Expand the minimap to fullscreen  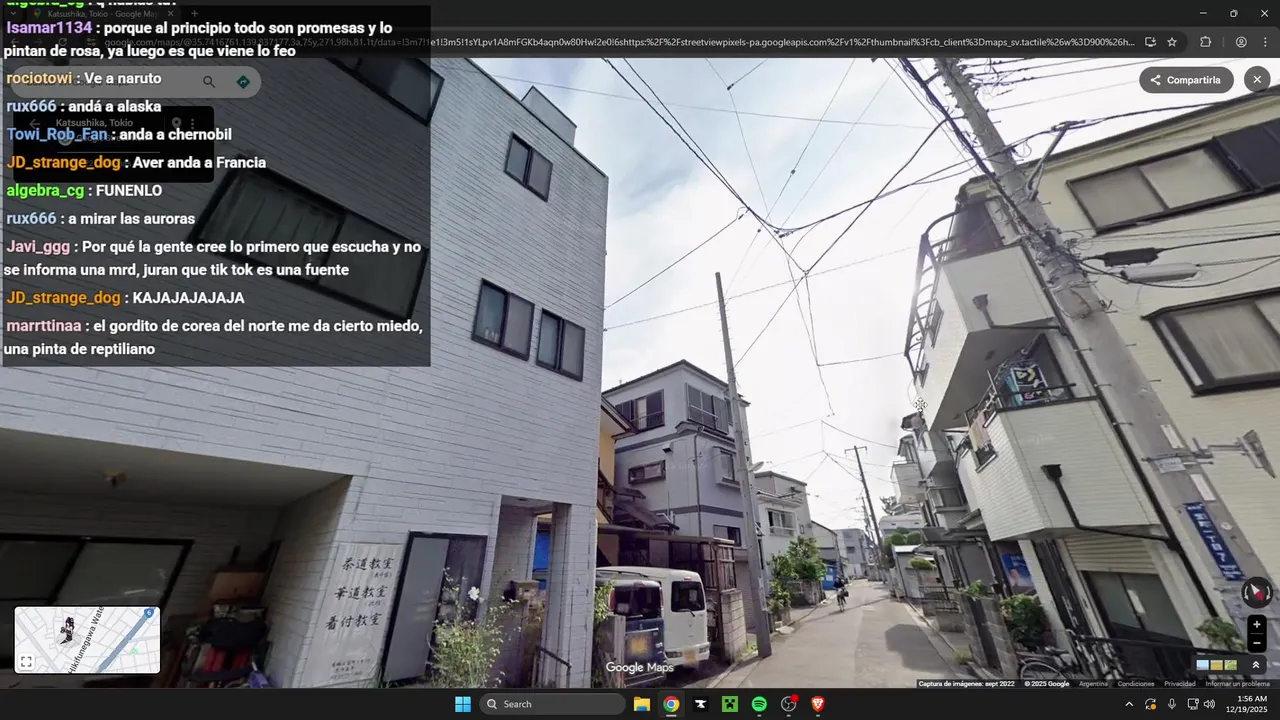(27, 662)
